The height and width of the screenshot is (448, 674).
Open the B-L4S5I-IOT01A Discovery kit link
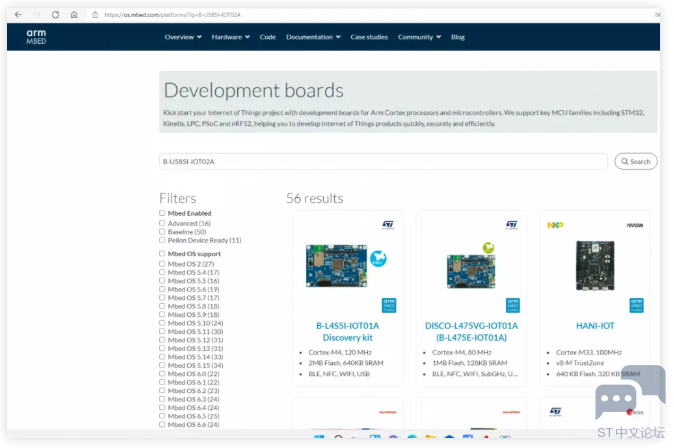coord(347,331)
